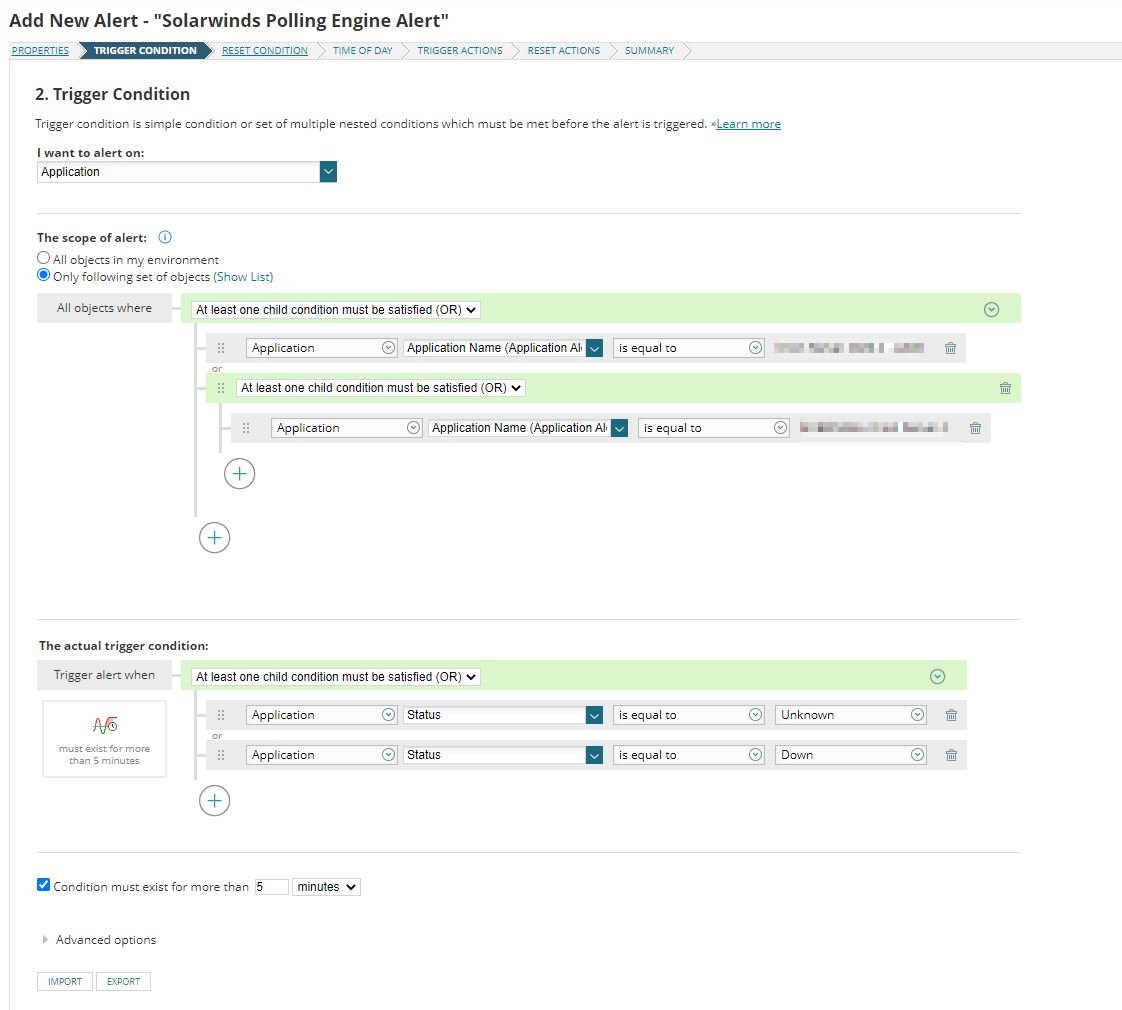Viewport: 1122px width, 1010px height.
Task: Open nested scope OR operator dropdown
Action: (381, 388)
